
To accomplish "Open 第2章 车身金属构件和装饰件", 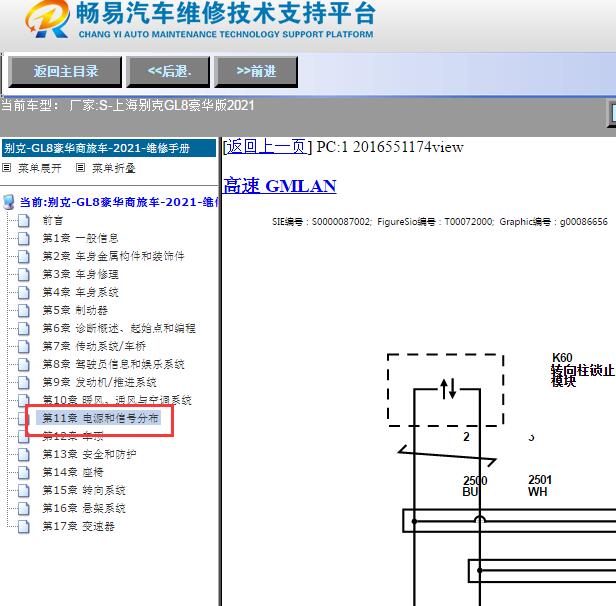I will click(113, 256).
